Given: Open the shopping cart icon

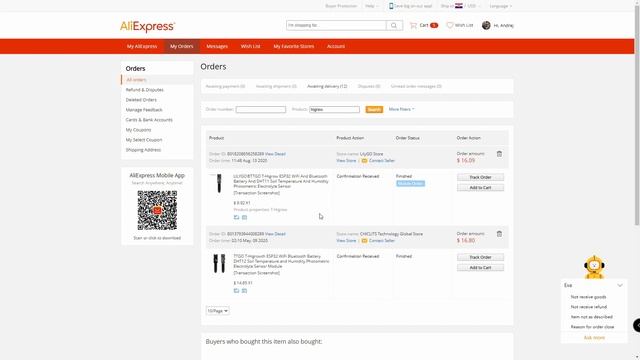Looking at the screenshot, I should [413, 25].
